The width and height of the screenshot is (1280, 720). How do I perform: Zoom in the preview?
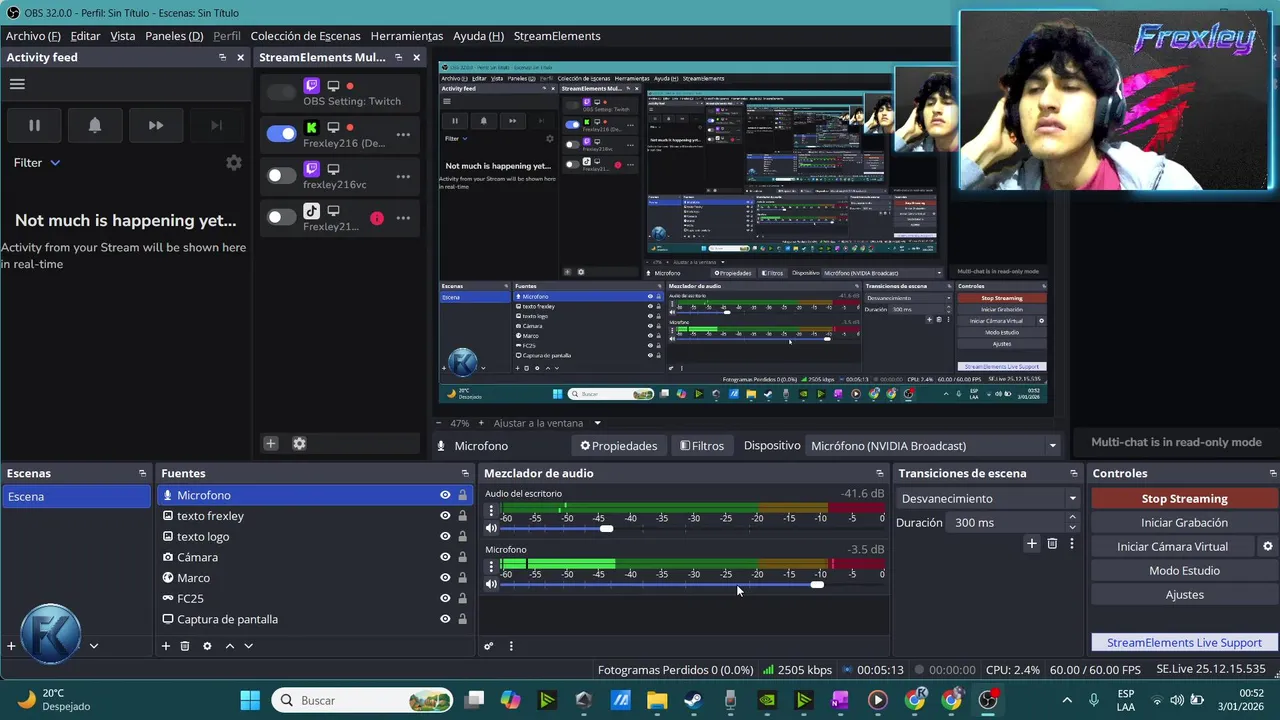[480, 423]
